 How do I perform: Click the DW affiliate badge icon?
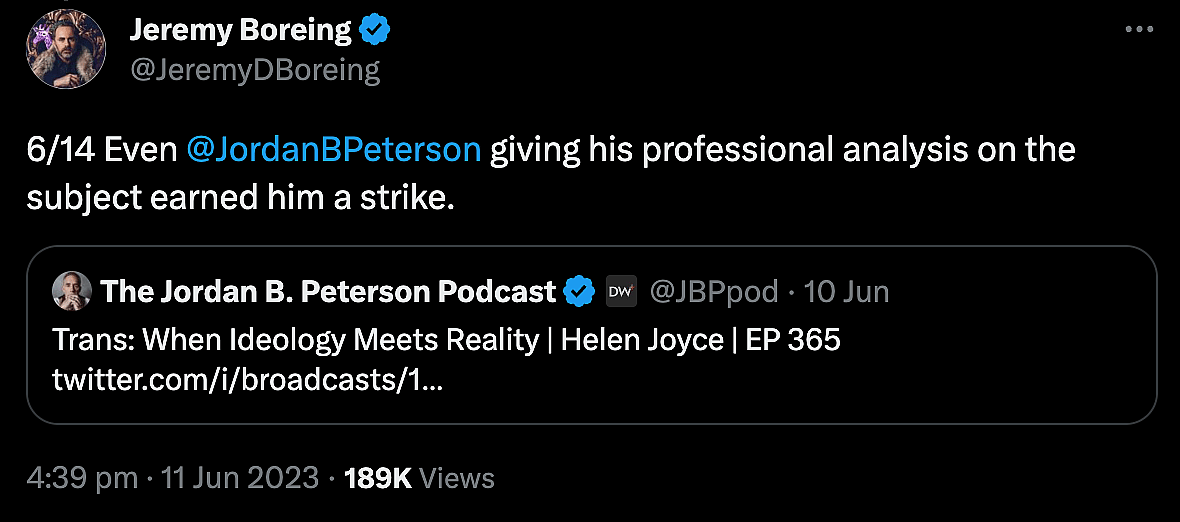622,291
